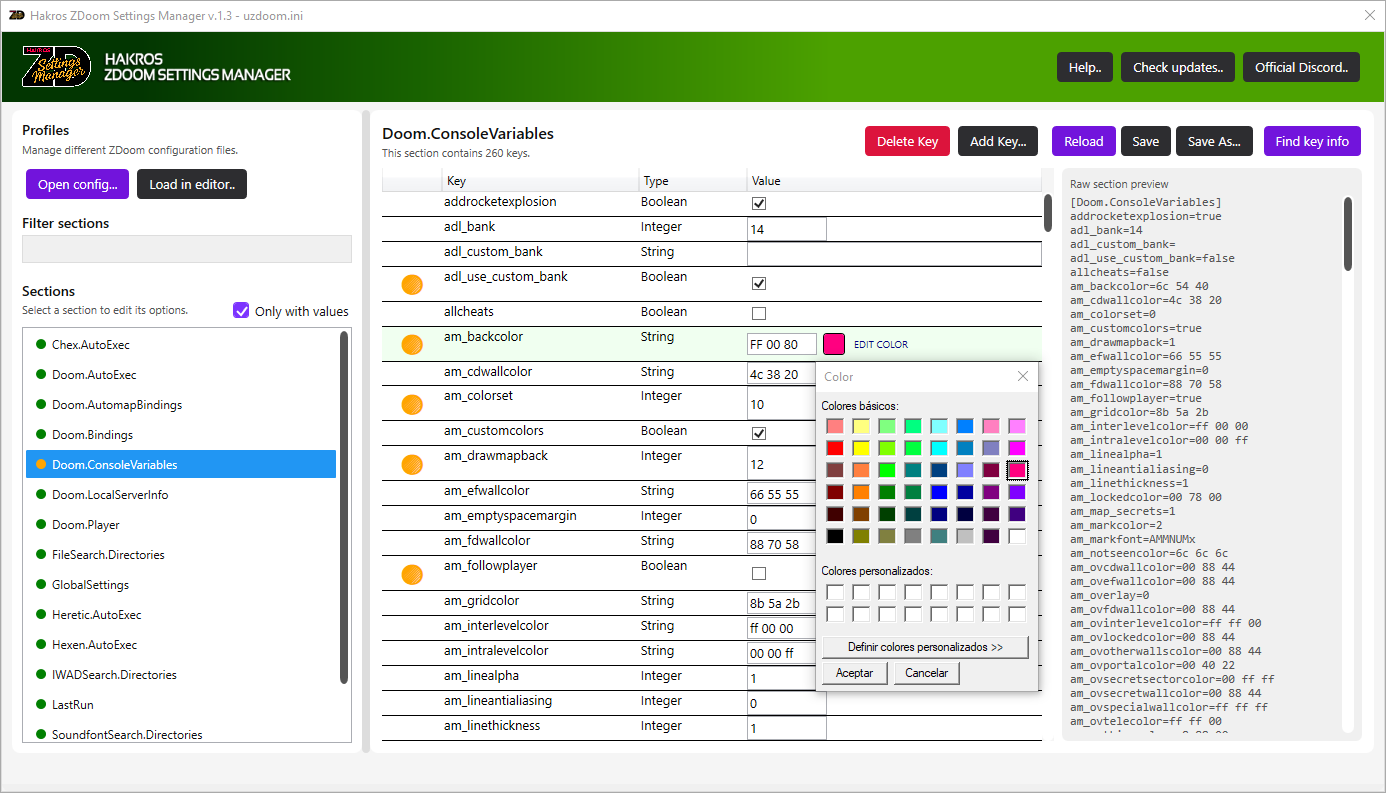Click the orange marker beside am_colorset
This screenshot has width=1386, height=793.
(412, 404)
